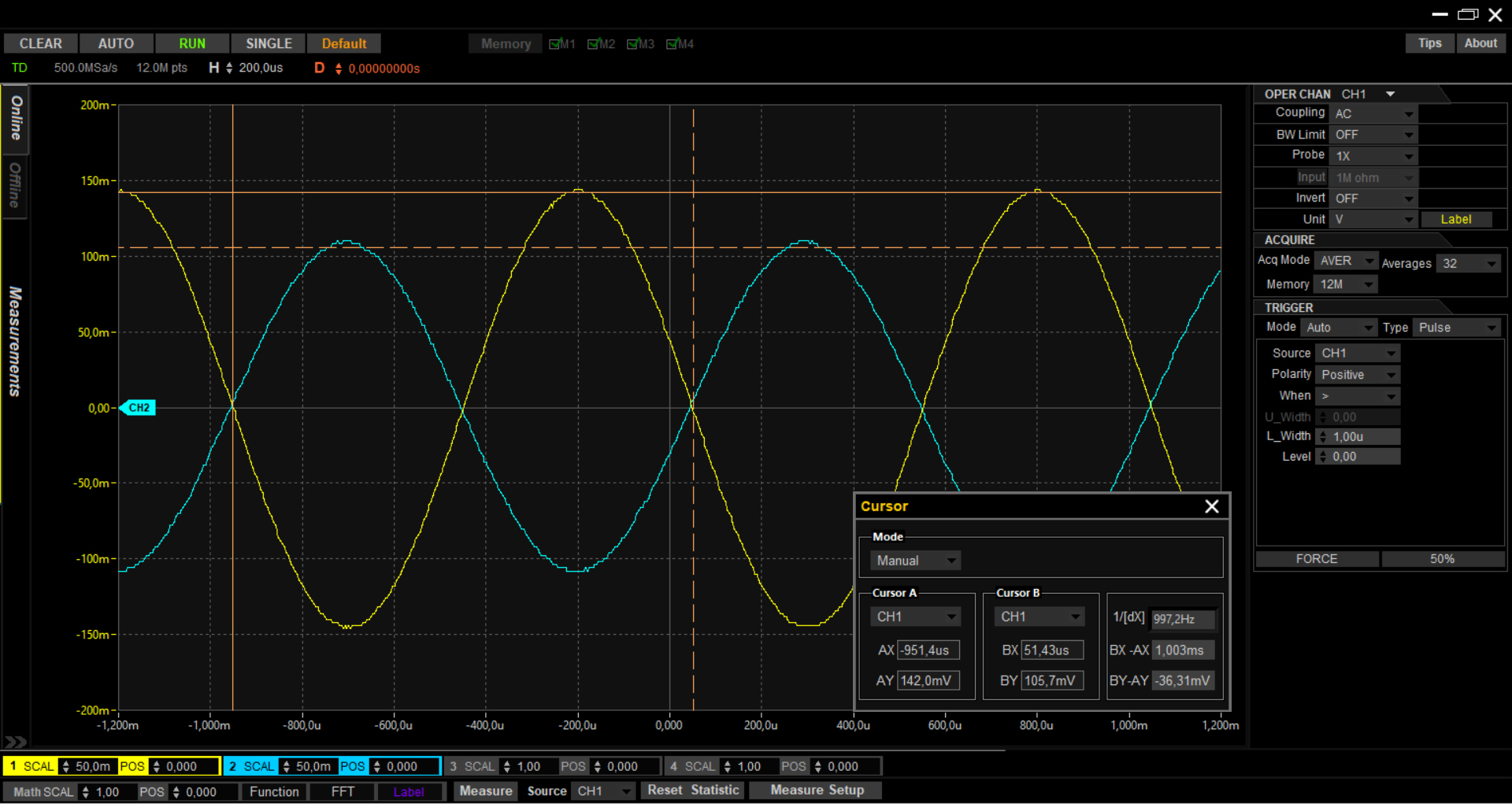Open the Probe 1X dropdown
1512x804 pixels.
(x=1373, y=156)
